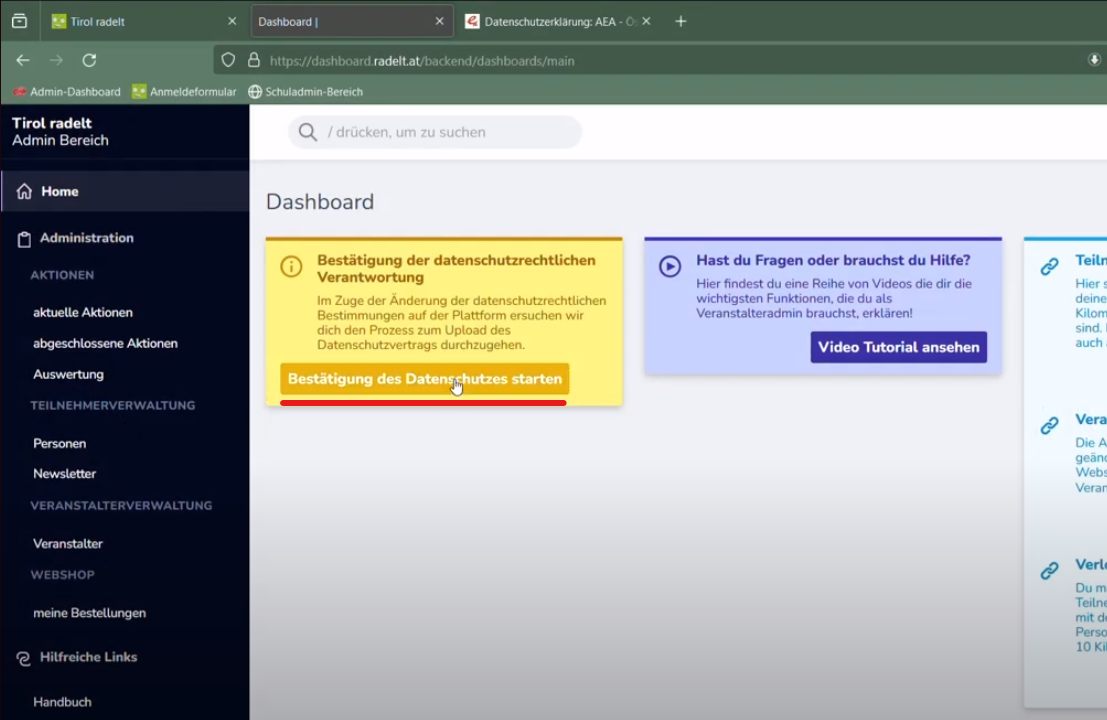Open the Admin-Dashboard bookmark
The height and width of the screenshot is (720, 1107).
coord(67,92)
